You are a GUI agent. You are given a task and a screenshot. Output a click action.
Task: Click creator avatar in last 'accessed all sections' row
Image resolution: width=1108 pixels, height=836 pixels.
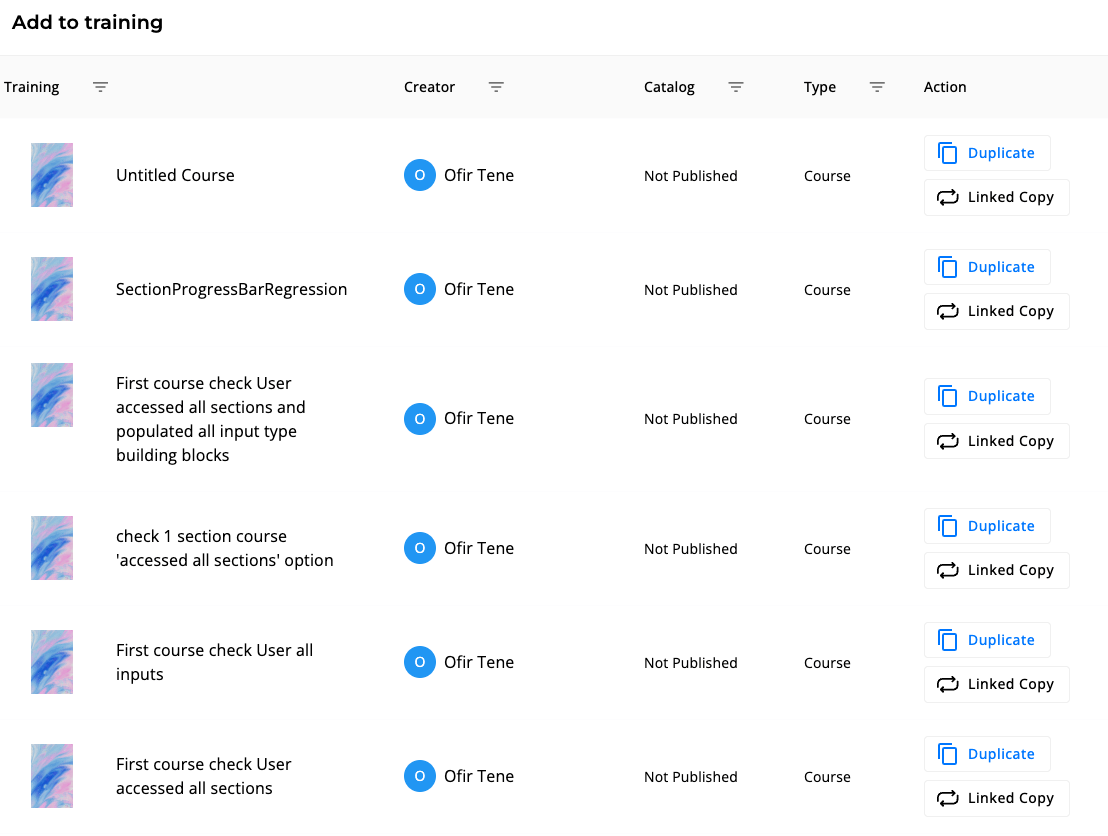pos(420,776)
